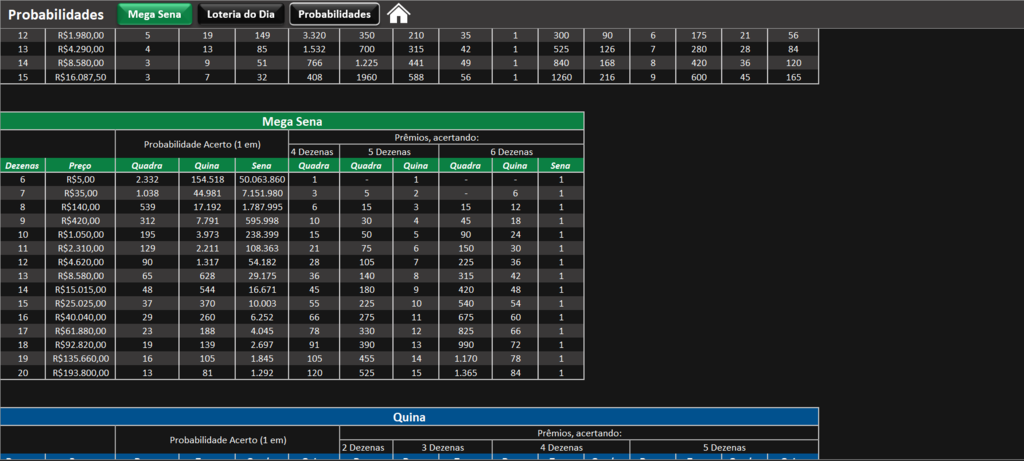This screenshot has width=1024, height=461.
Task: Click the 2 Dezenas header in Quina table
Action: coord(366,447)
